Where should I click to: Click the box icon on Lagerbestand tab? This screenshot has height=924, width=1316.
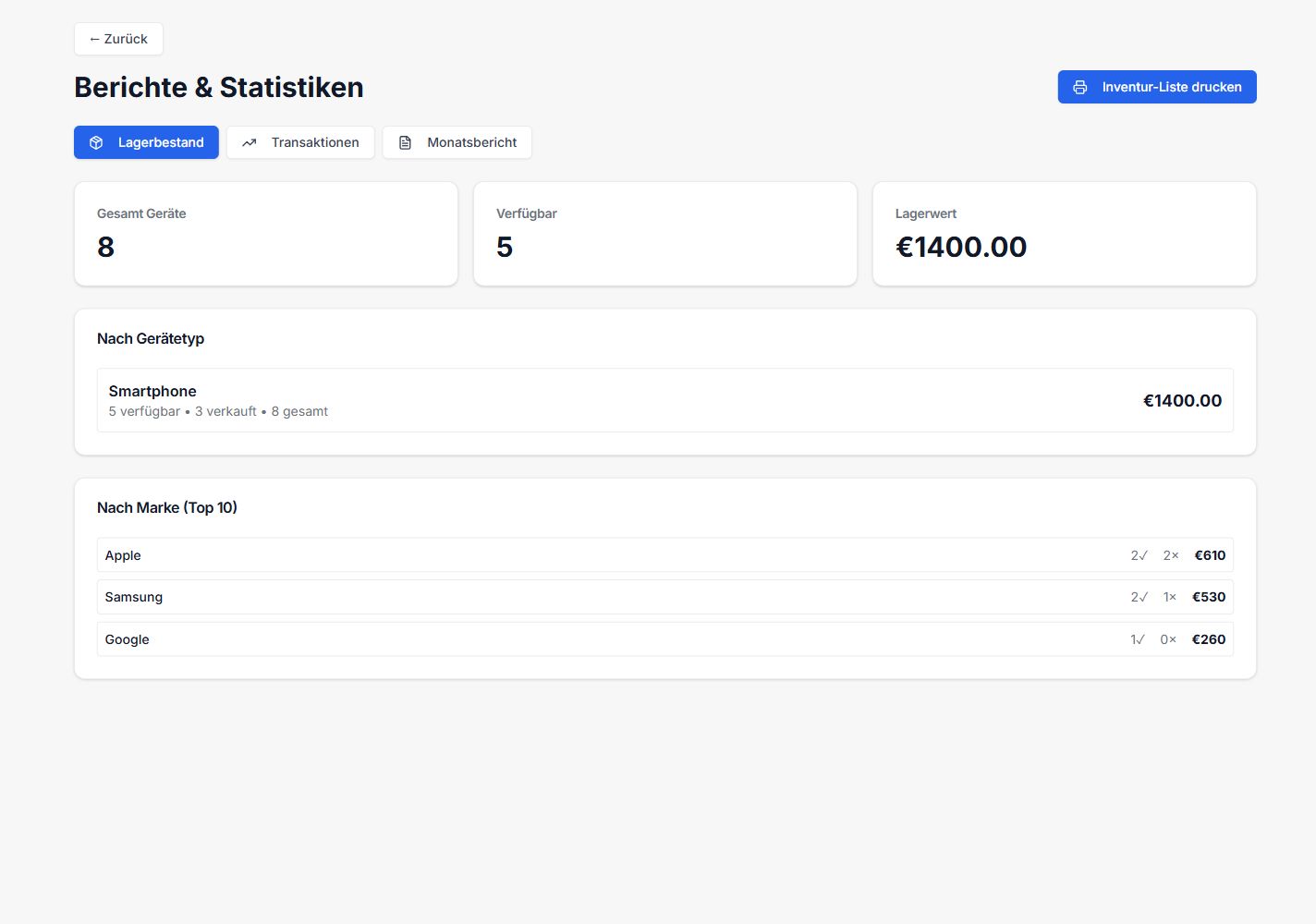pyautogui.click(x=96, y=142)
